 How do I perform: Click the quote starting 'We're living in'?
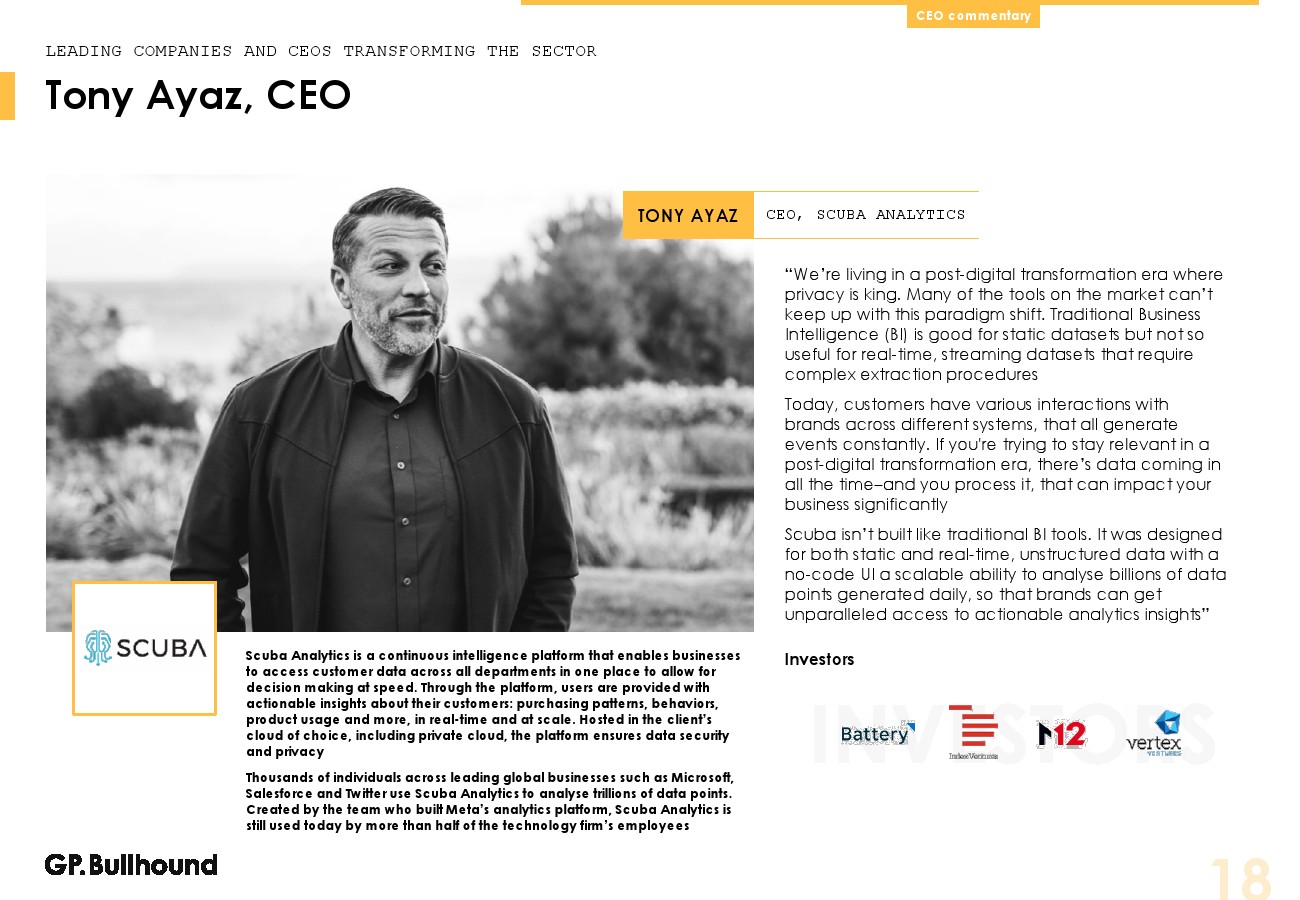click(1004, 324)
